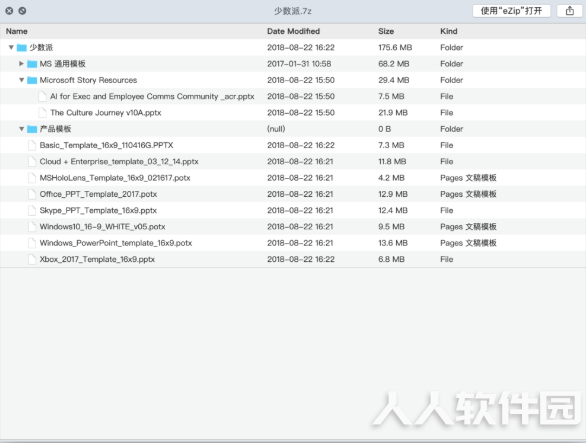The image size is (586, 443).
Task: Sort by the Size column header
Action: 386,31
